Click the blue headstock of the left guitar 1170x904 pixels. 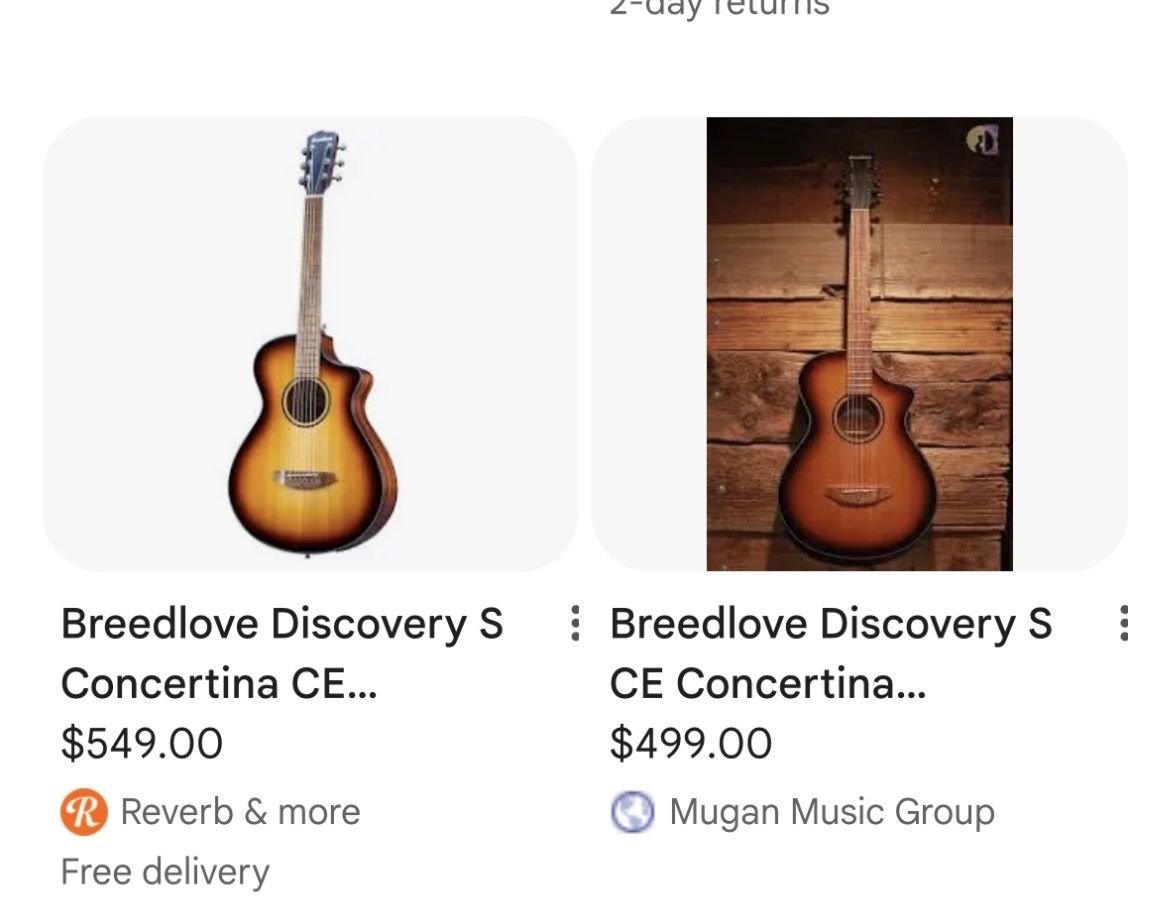coord(321,160)
